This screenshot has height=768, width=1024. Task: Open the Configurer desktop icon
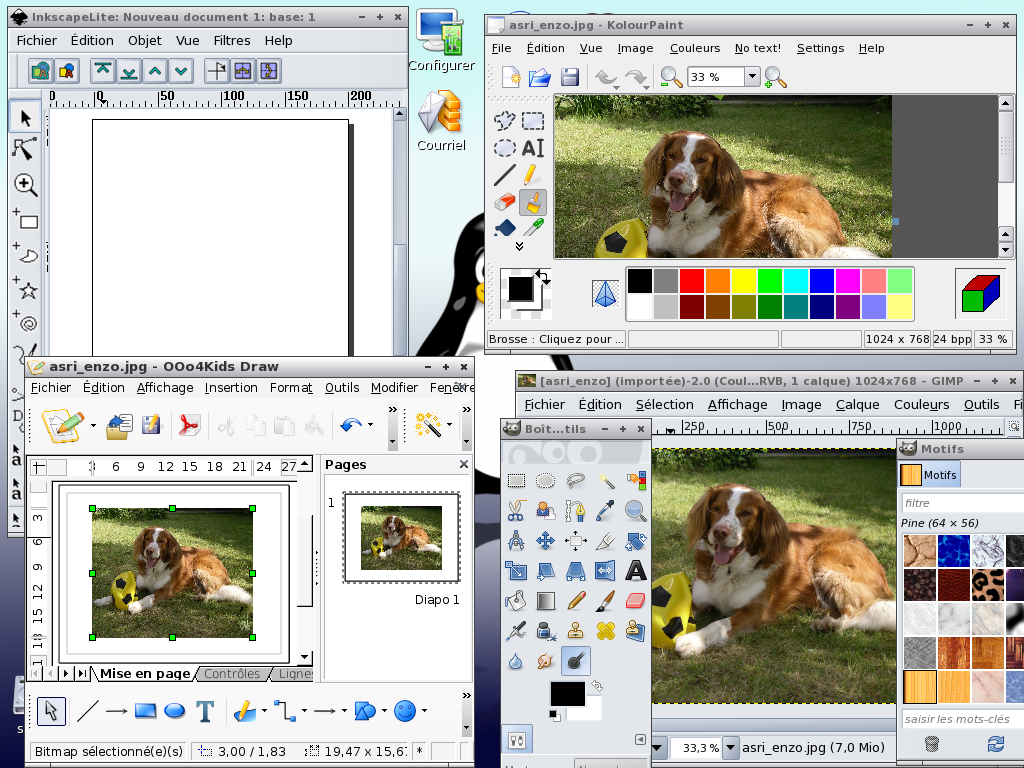(x=441, y=39)
